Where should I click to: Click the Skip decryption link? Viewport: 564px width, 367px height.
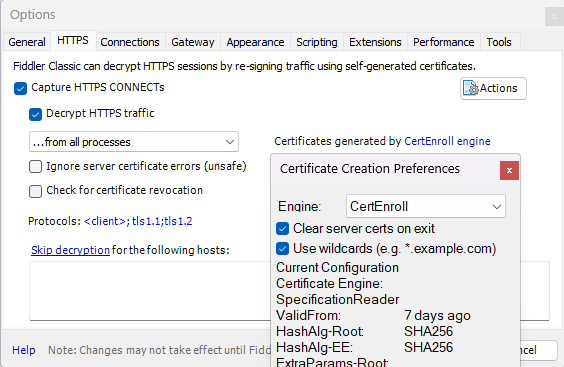(70, 250)
